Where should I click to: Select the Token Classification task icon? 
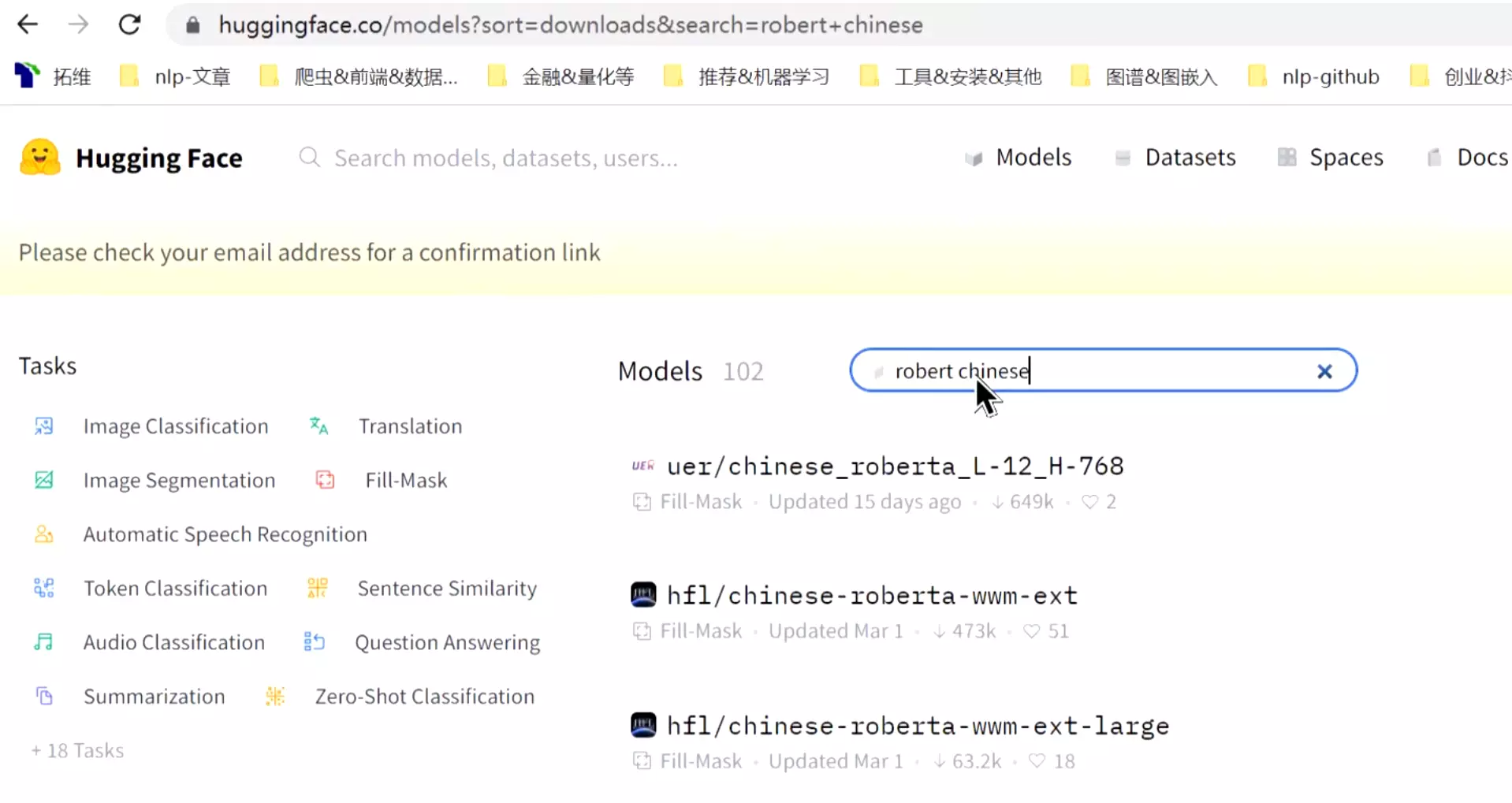point(44,588)
